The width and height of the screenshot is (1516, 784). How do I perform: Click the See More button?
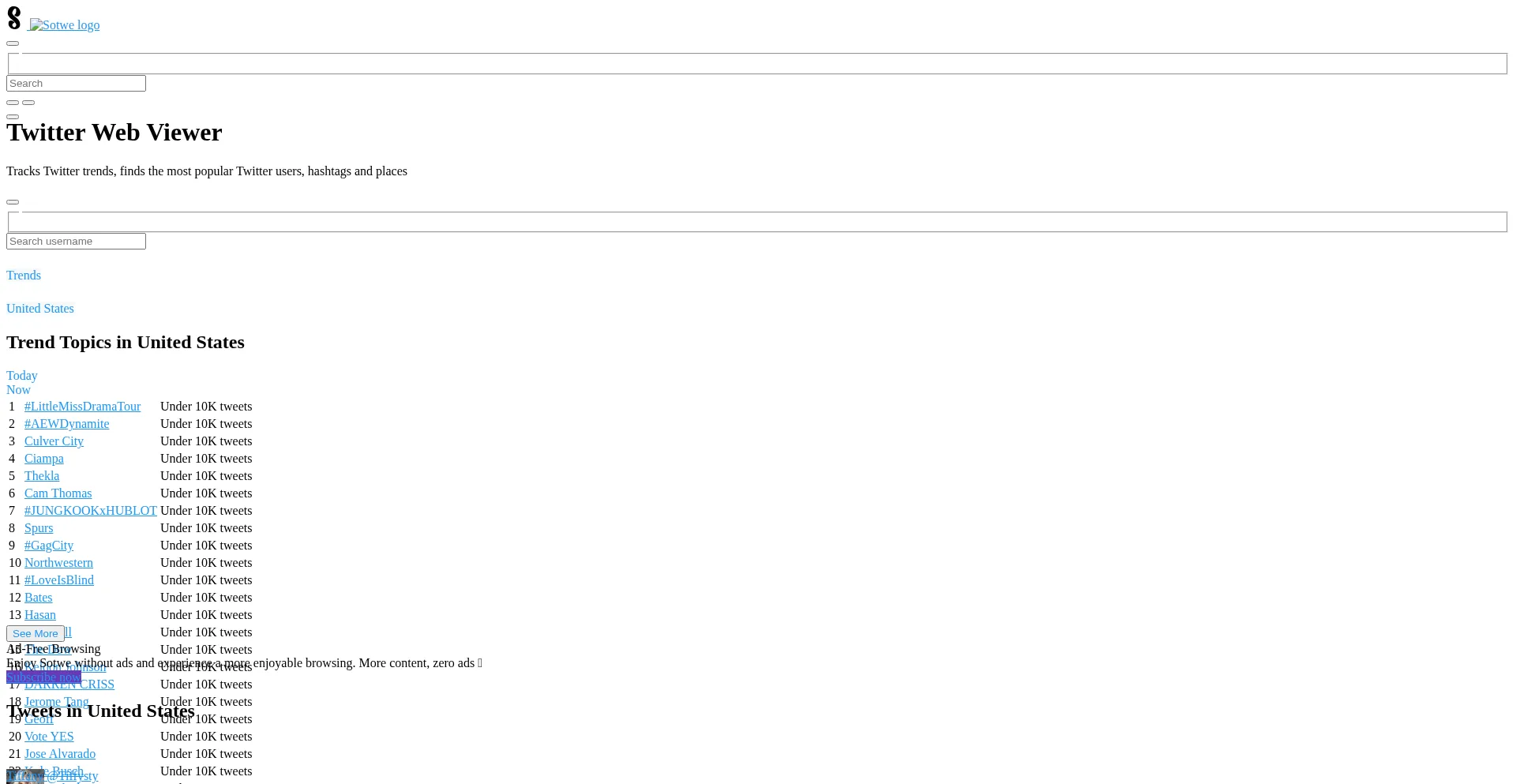36,634
